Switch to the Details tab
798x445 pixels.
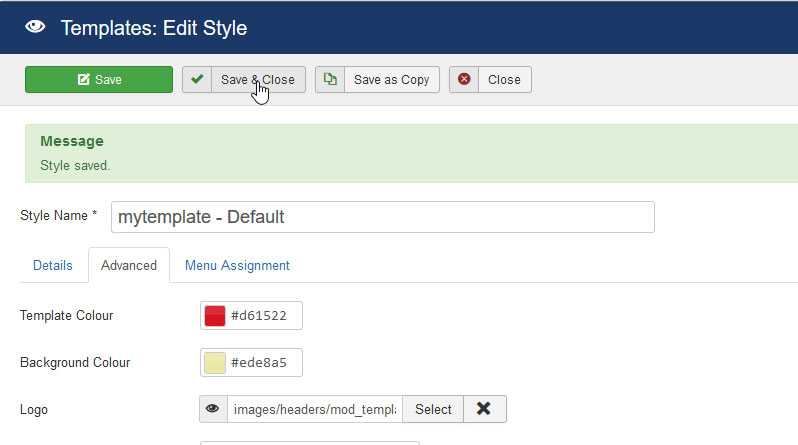coord(53,265)
